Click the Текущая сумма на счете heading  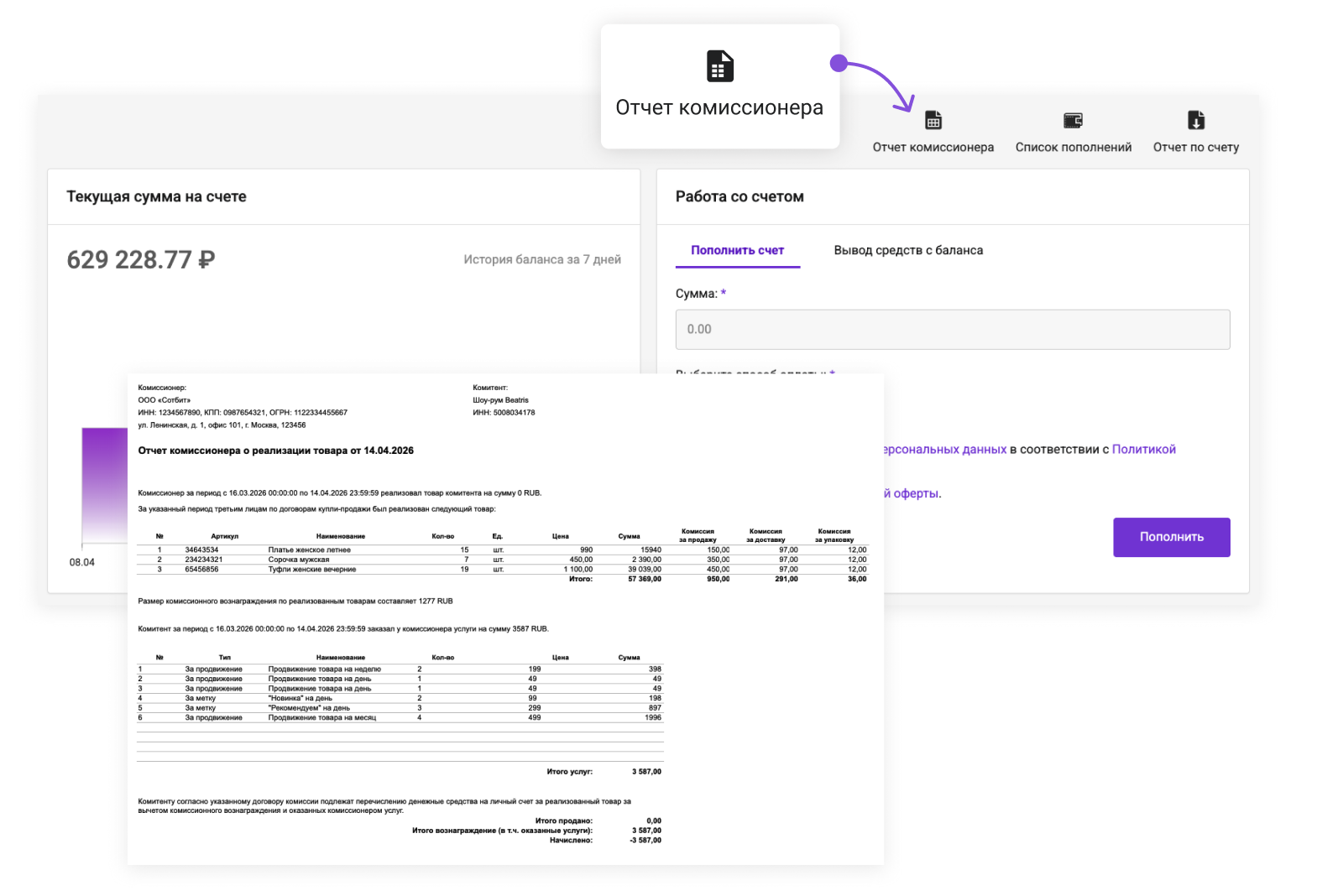pyautogui.click(x=156, y=196)
